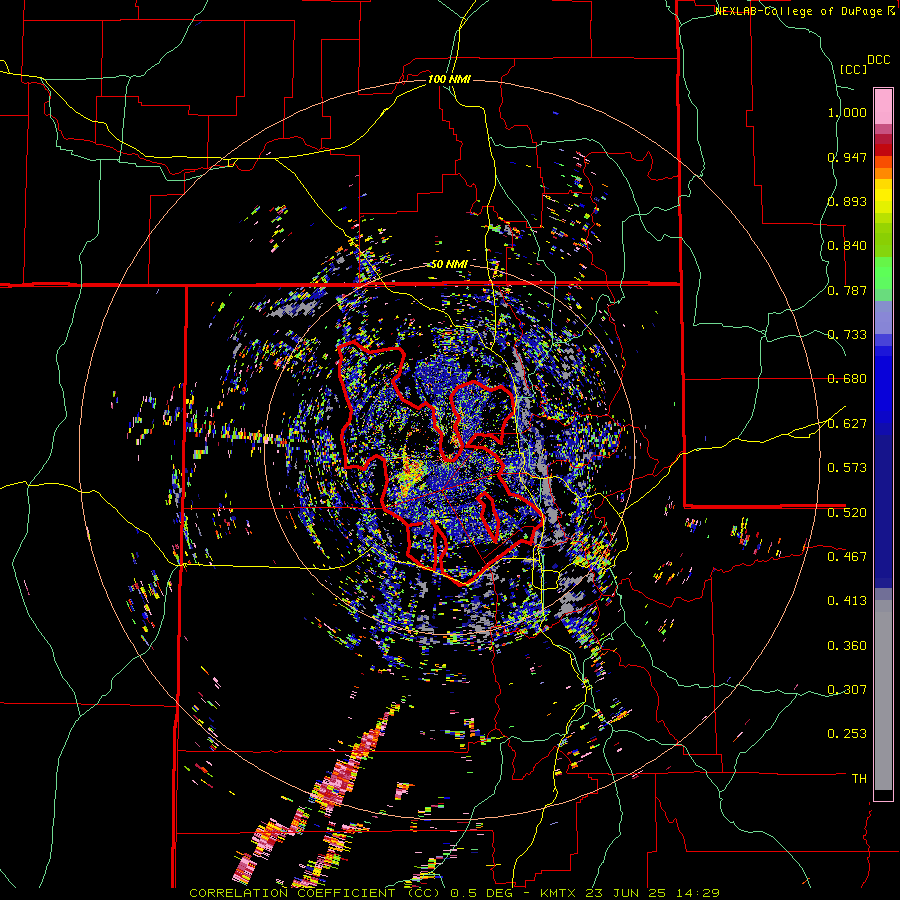Select the 0.627 legend value
The image size is (900, 900).
[847, 424]
